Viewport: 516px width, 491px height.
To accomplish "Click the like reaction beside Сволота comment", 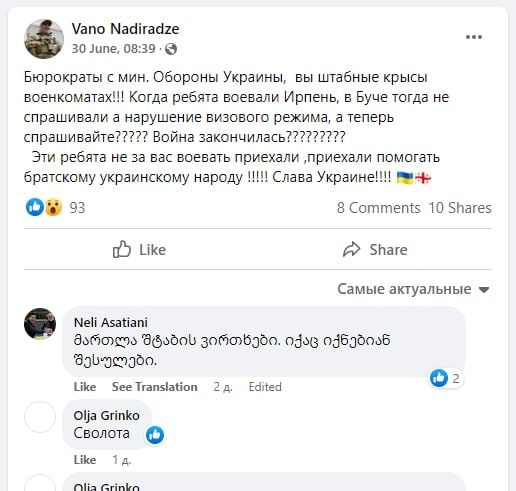I will pos(155,435).
